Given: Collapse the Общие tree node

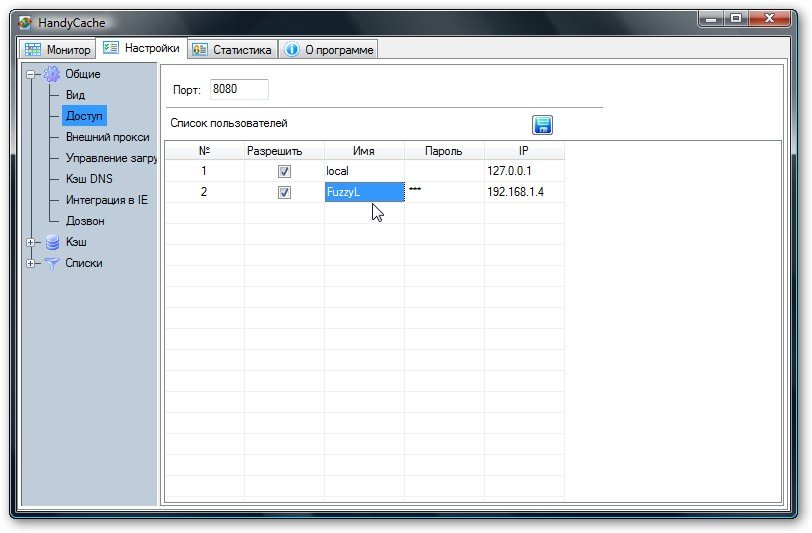Looking at the screenshot, I should pos(31,75).
